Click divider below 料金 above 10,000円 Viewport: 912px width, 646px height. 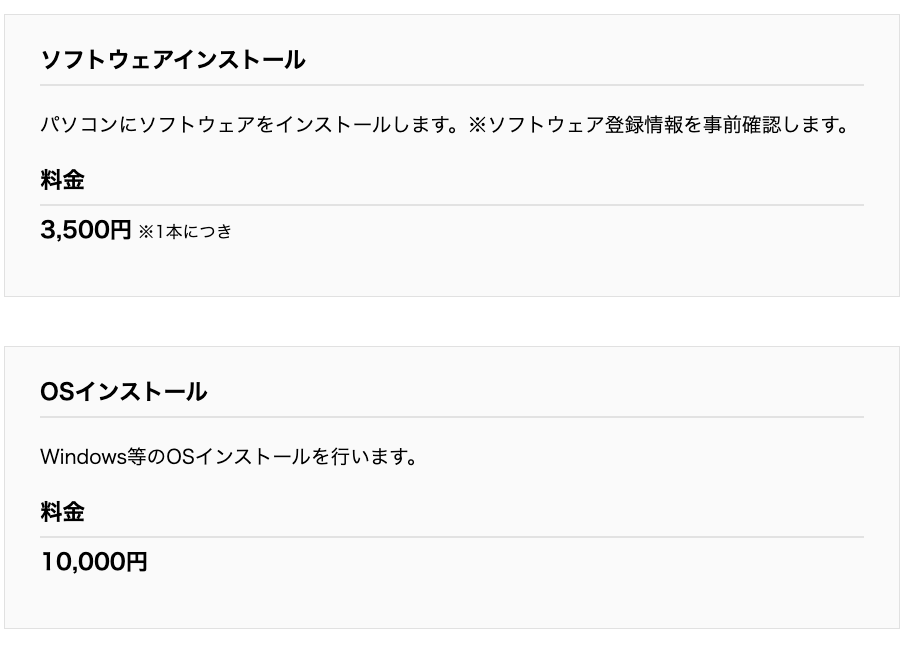point(452,537)
